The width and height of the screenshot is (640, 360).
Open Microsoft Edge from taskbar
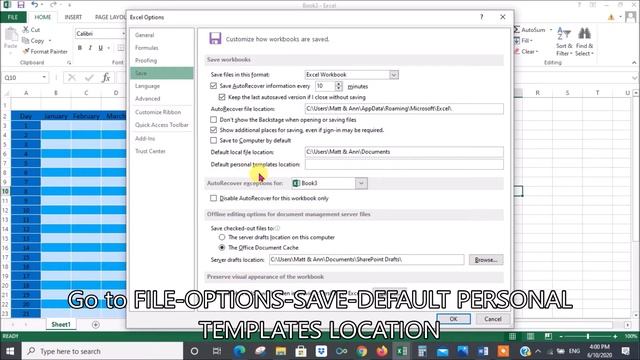tap(239, 351)
